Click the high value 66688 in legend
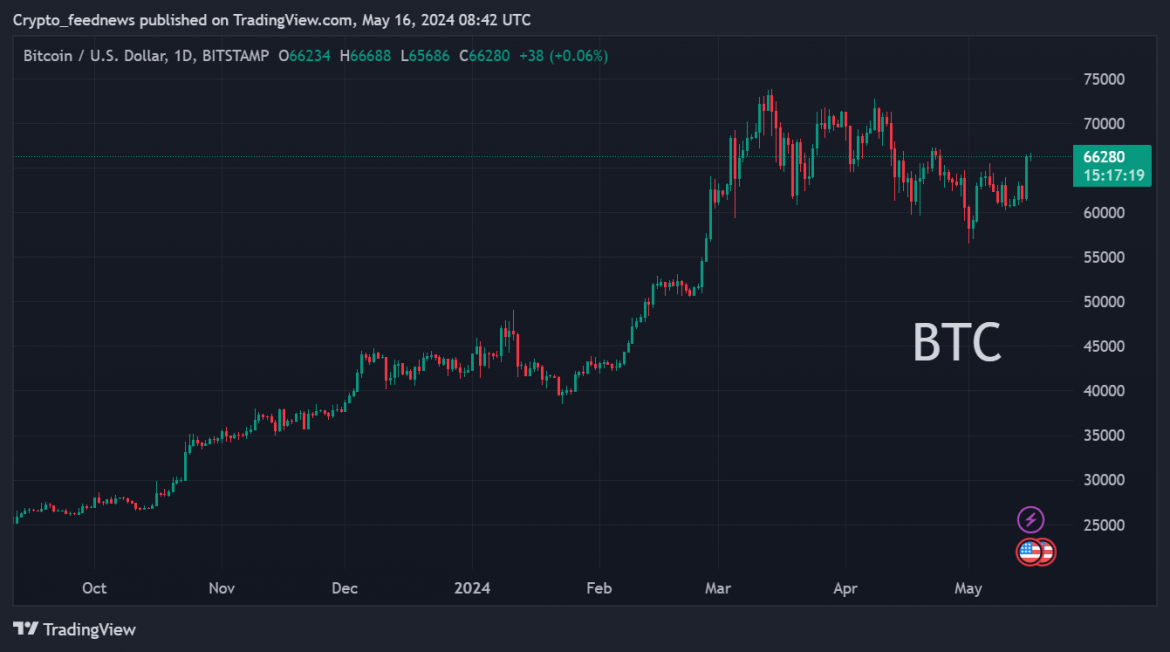This screenshot has width=1170, height=652. pos(367,56)
